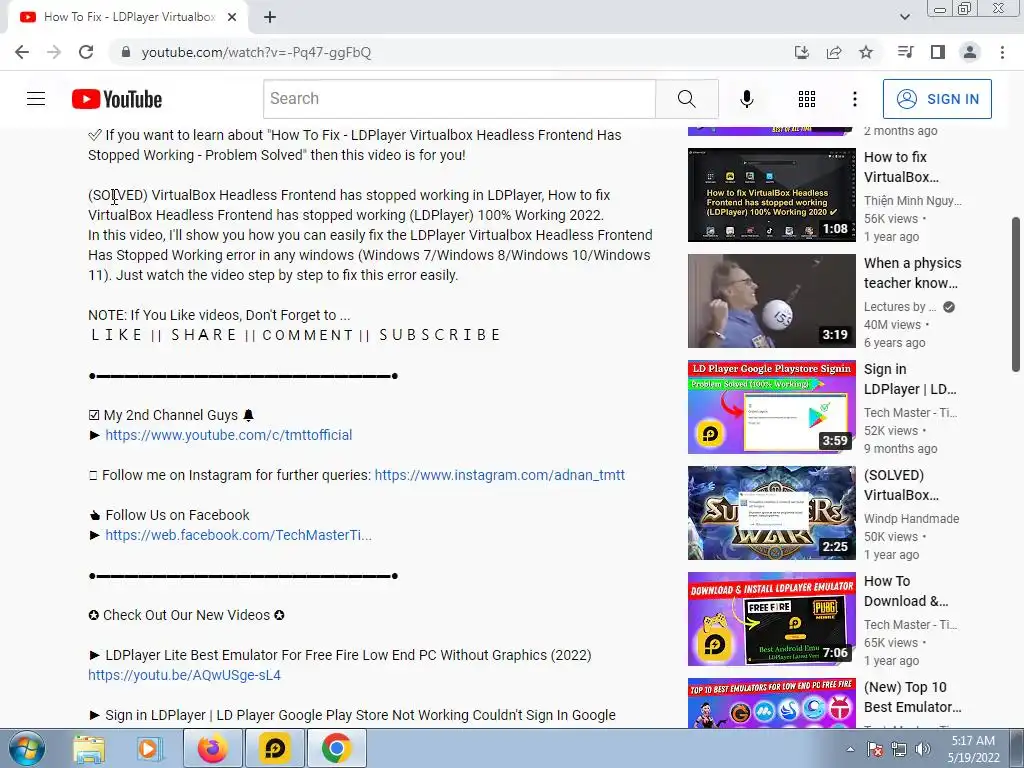The image size is (1024, 768).
Task: Click the install app icon in address bar
Action: tap(801, 52)
